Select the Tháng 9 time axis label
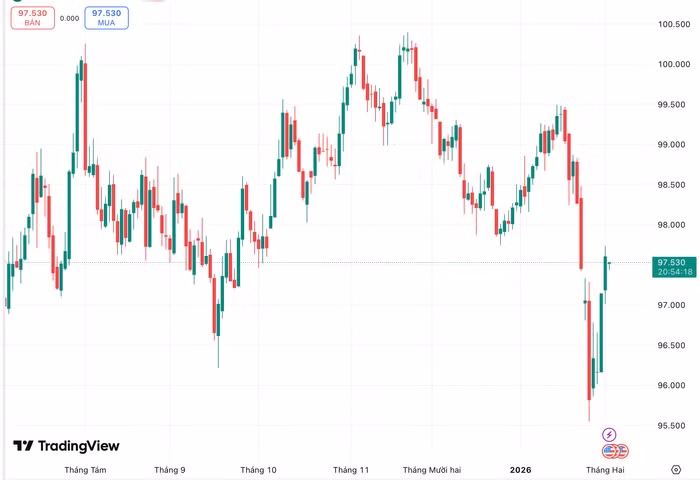The height and width of the screenshot is (480, 700). point(170,470)
